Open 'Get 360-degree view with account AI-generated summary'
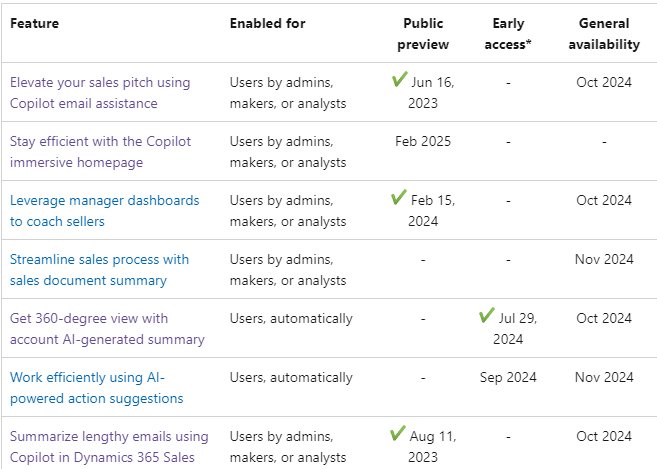 click(x=107, y=329)
